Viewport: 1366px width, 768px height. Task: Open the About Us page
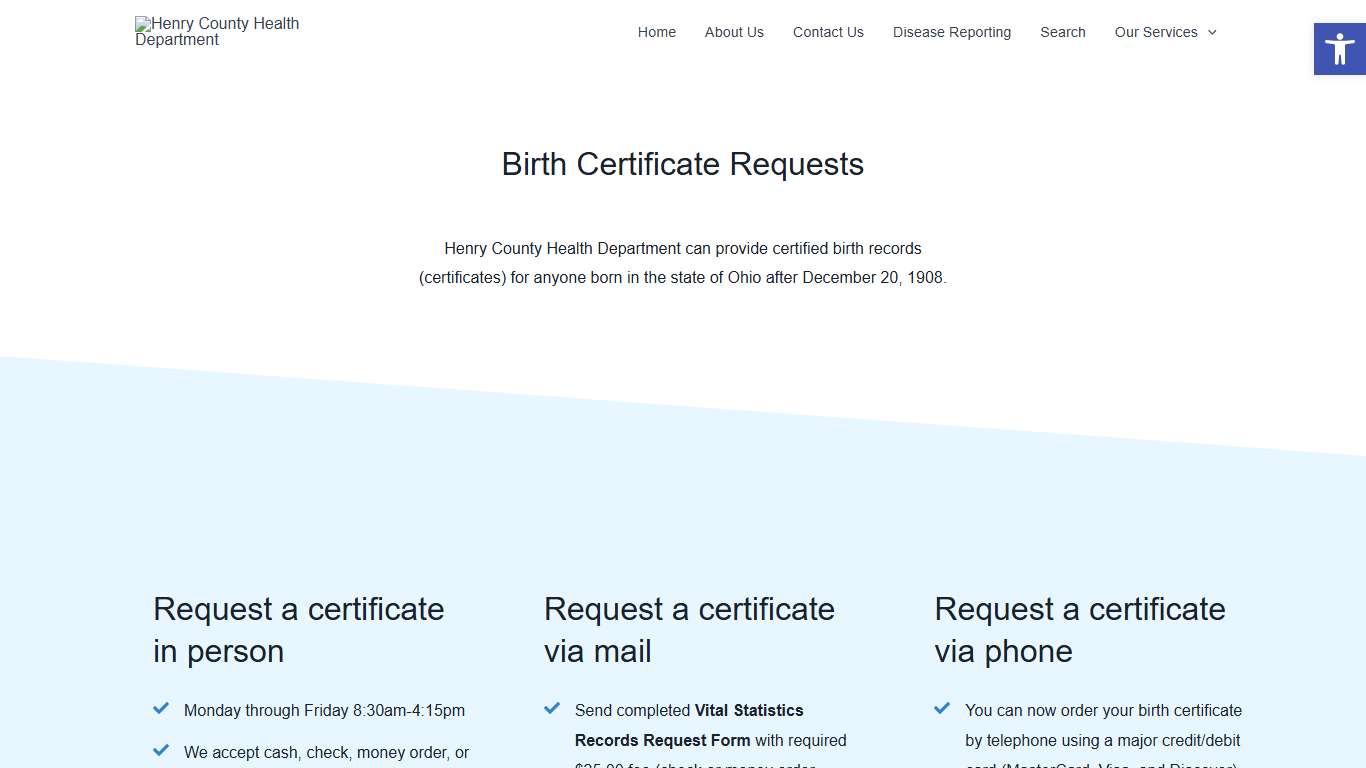coord(734,32)
